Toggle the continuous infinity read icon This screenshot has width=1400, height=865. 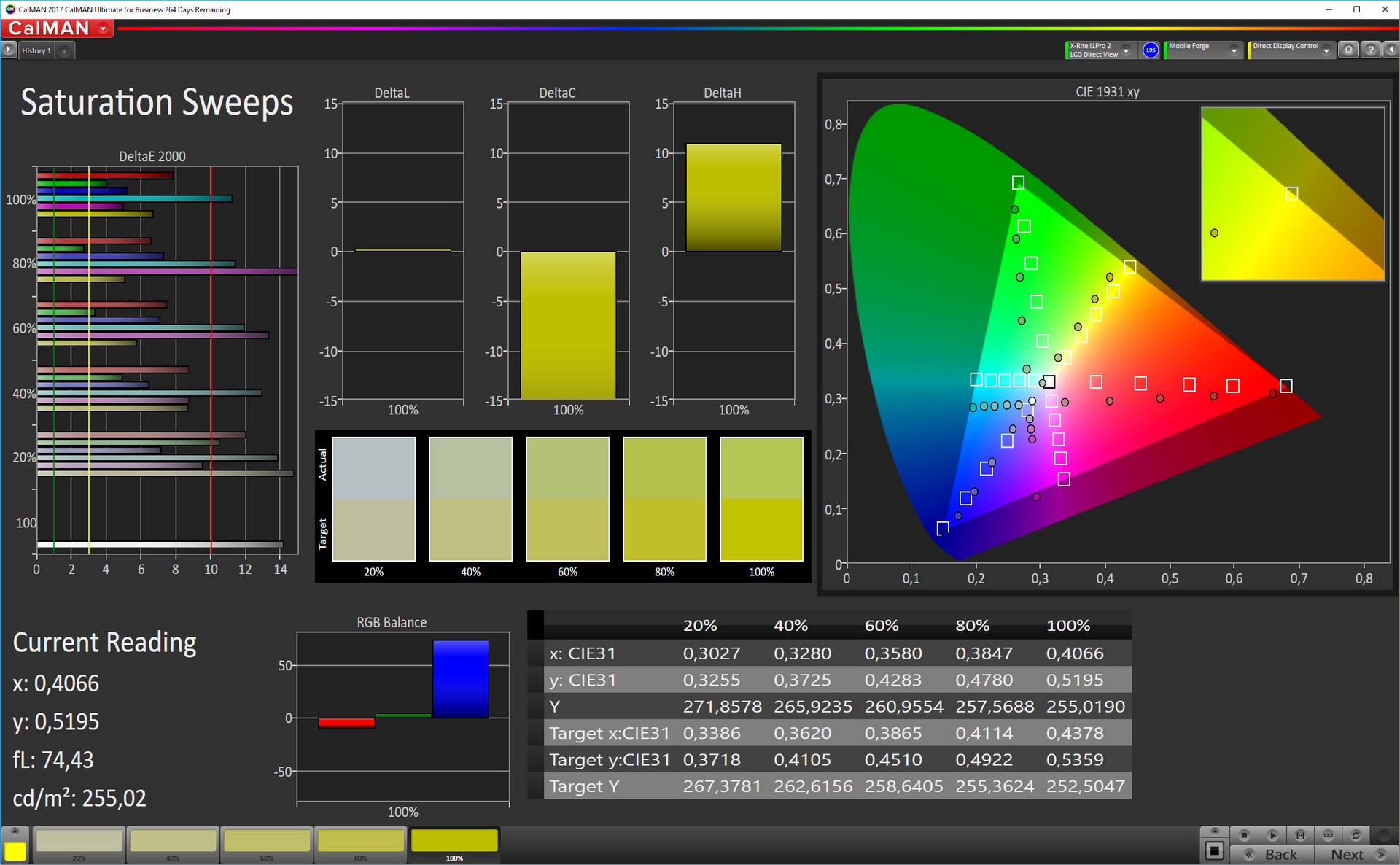tap(1328, 835)
